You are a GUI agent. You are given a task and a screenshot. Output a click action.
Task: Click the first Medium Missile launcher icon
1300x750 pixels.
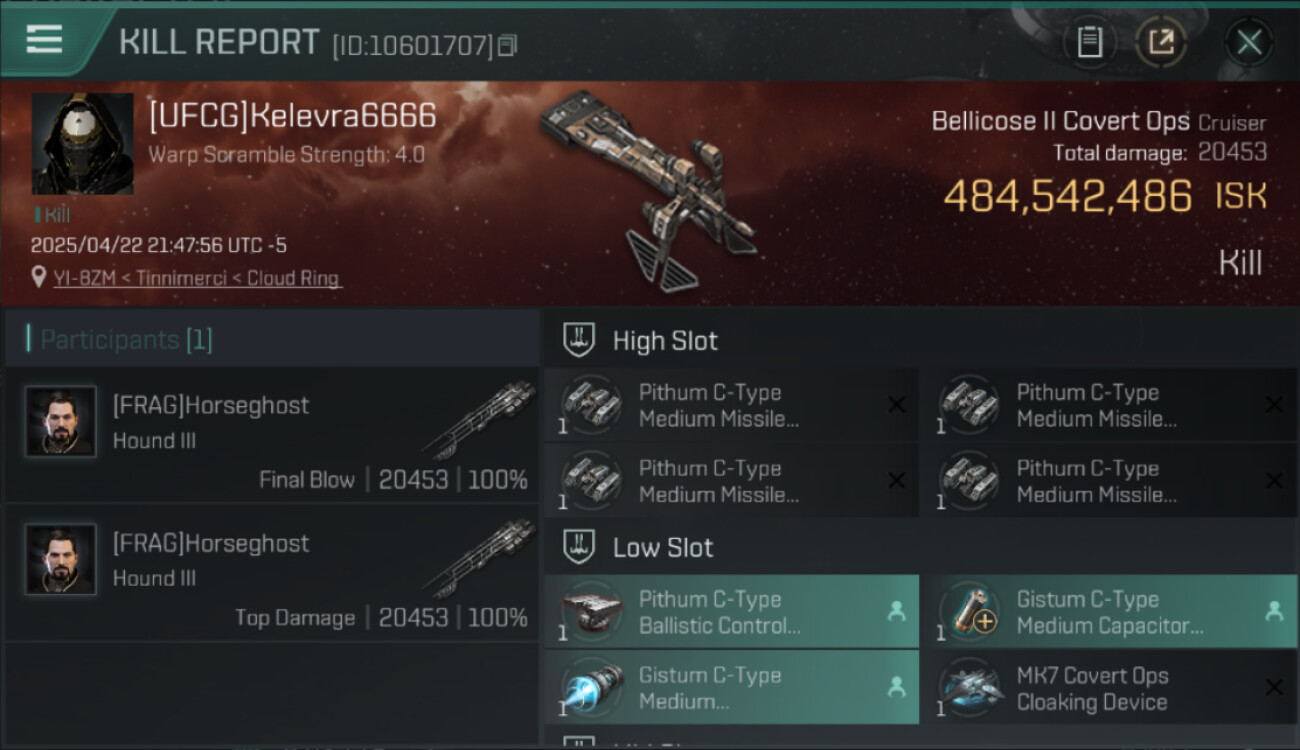coord(593,405)
